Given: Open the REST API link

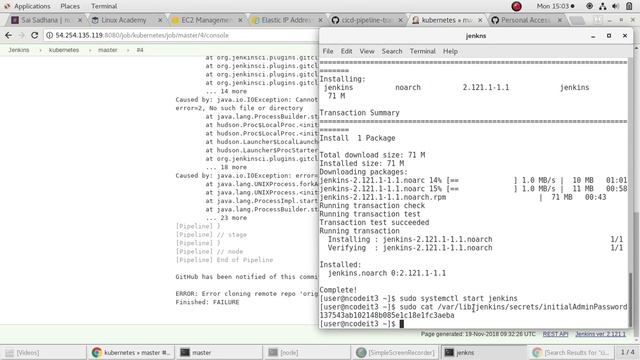Looking at the screenshot, I should tap(555, 334).
